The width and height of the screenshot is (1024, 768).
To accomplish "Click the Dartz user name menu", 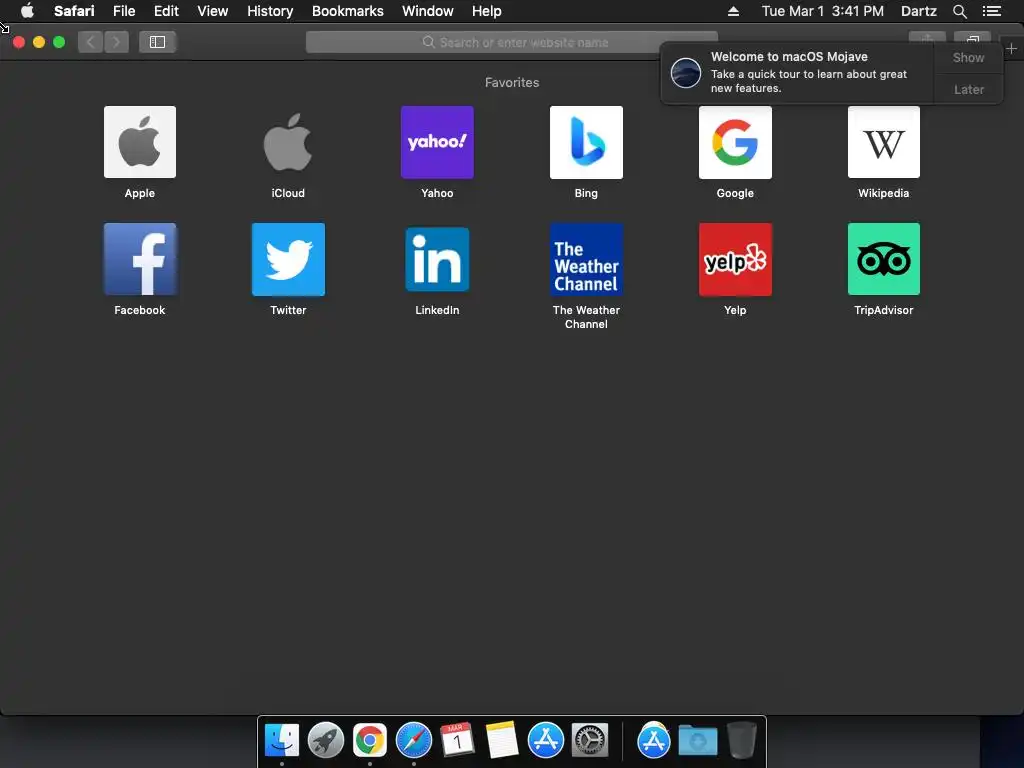I will point(918,11).
